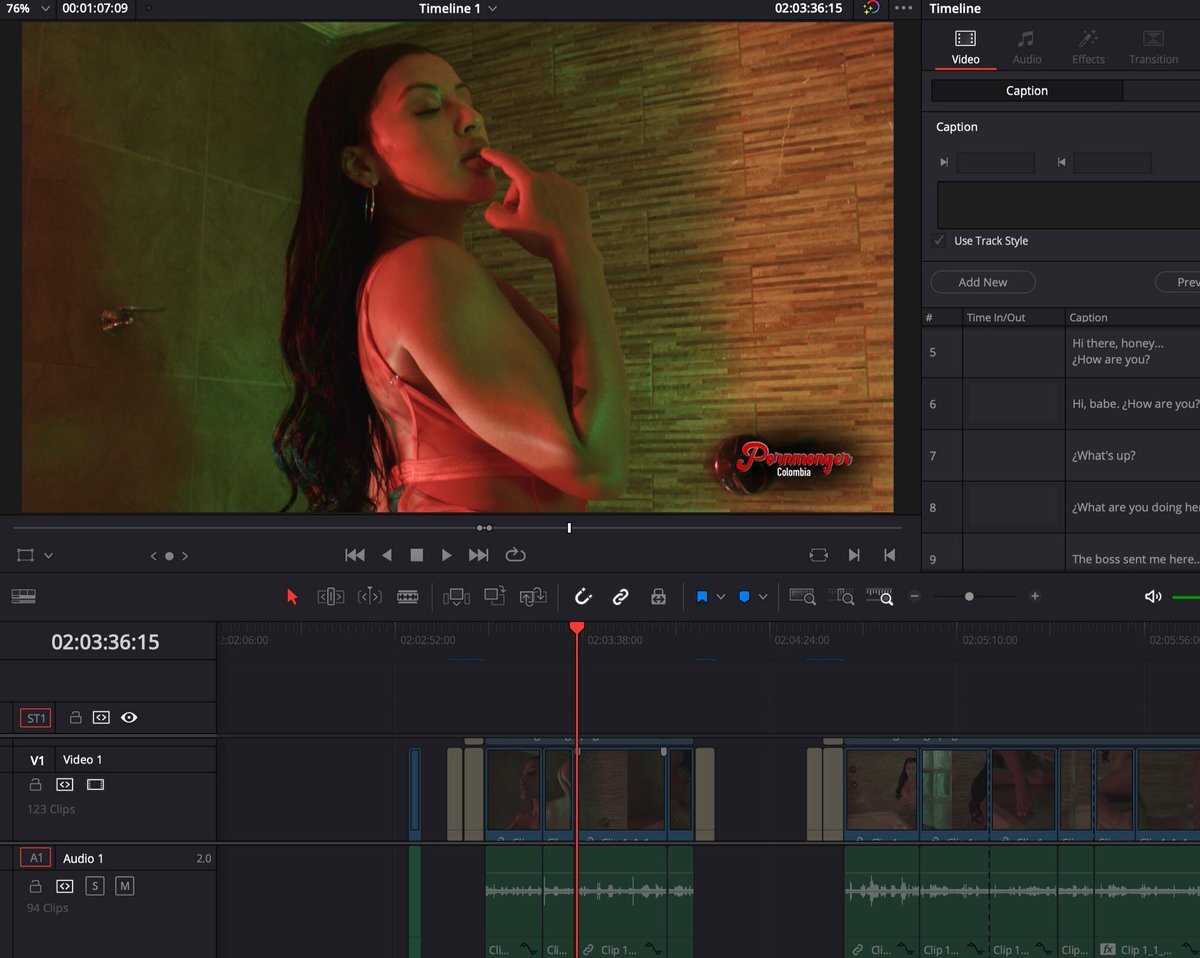The image size is (1200, 958).
Task: Activate the Blade Edit Mode tool
Action: point(407,596)
